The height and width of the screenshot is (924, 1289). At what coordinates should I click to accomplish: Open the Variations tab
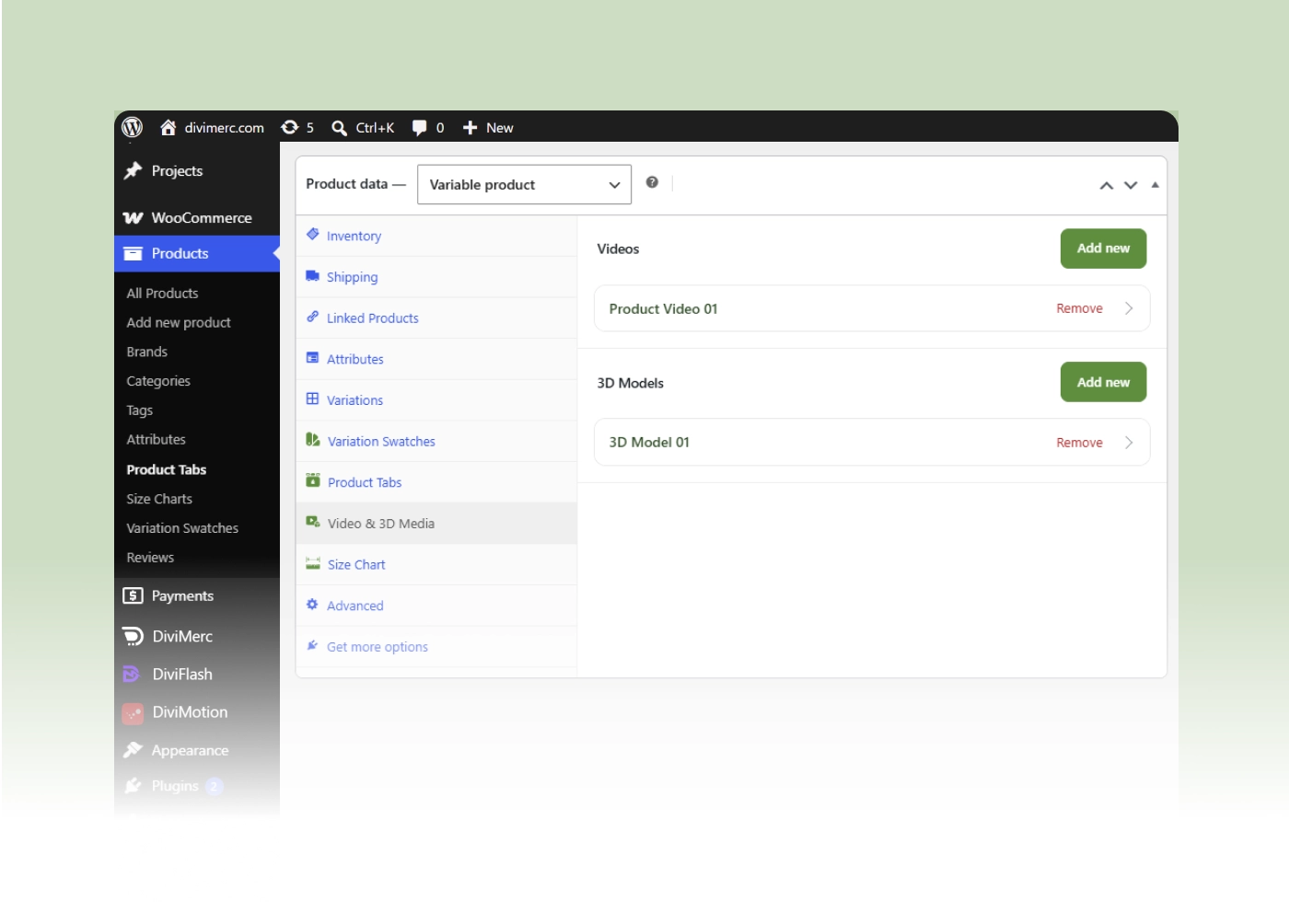pyautogui.click(x=436, y=400)
